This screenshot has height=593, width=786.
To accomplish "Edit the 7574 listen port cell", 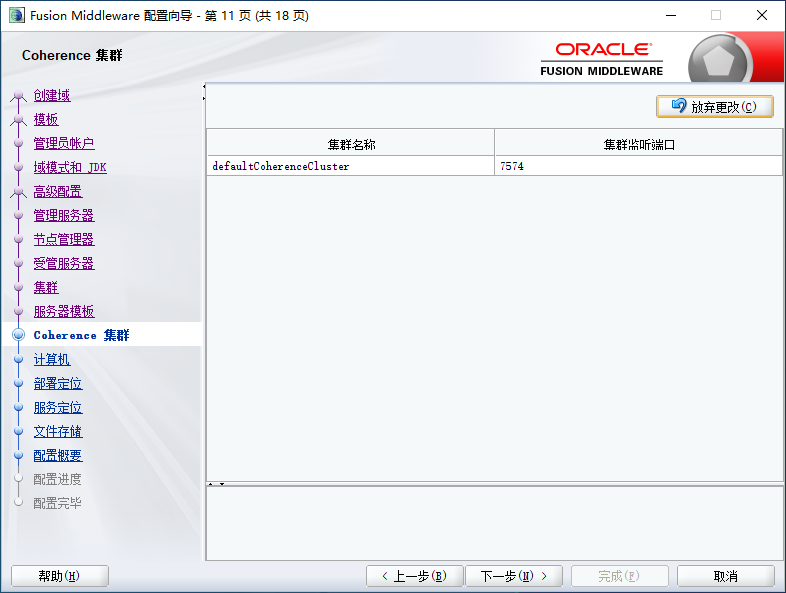I will (x=639, y=166).
